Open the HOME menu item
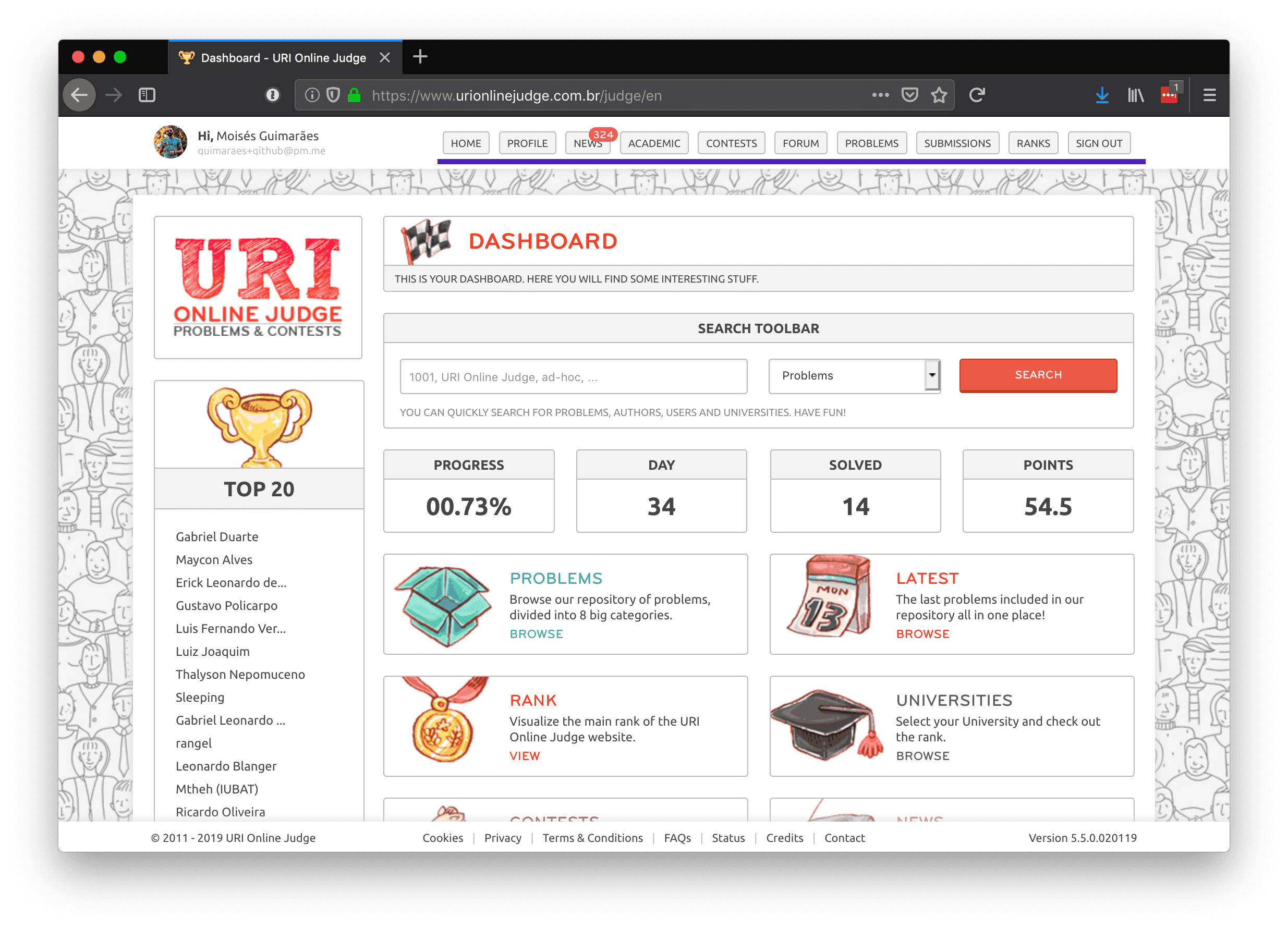The height and width of the screenshot is (929, 1288). [x=466, y=143]
